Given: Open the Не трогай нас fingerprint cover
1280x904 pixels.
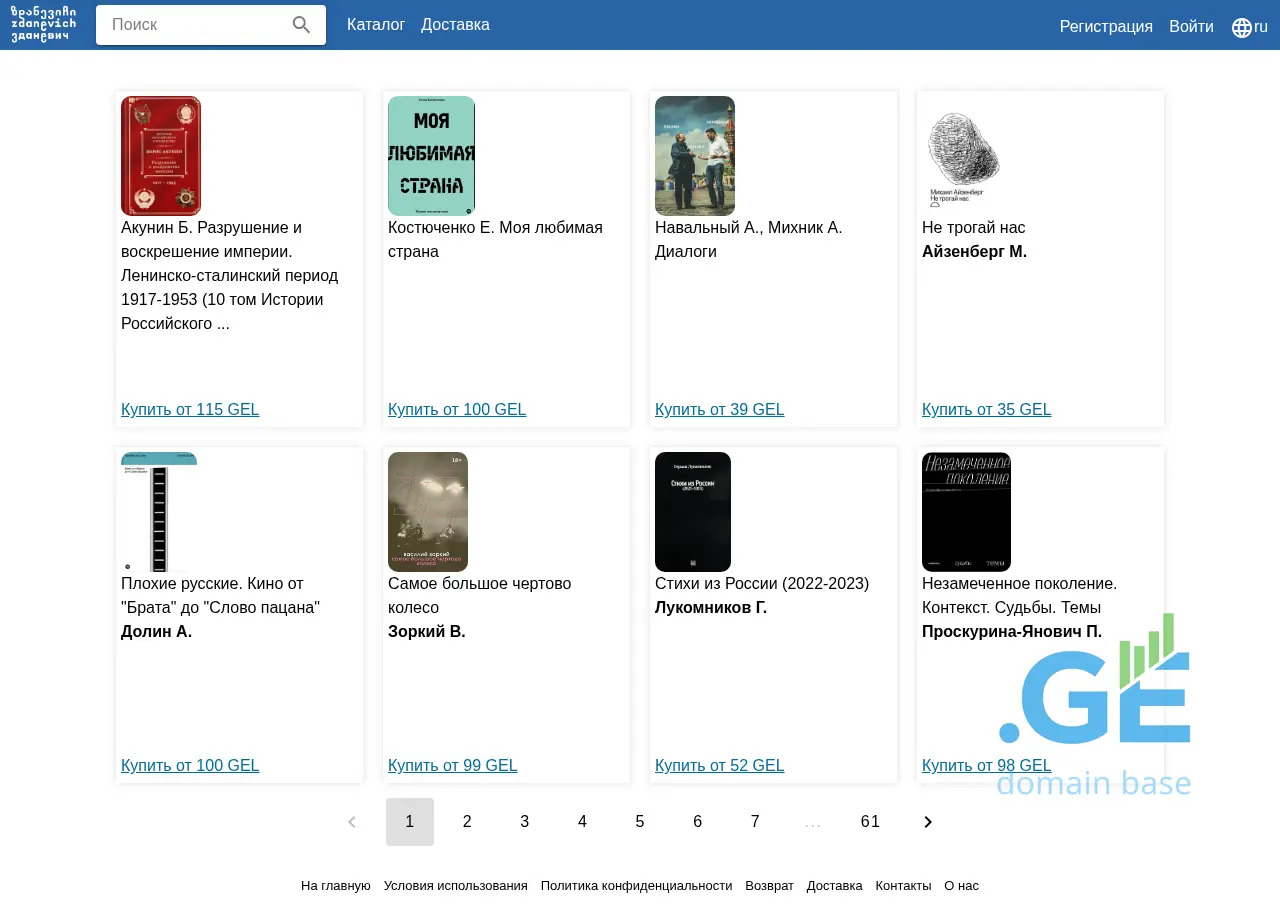Looking at the screenshot, I should (x=963, y=156).
